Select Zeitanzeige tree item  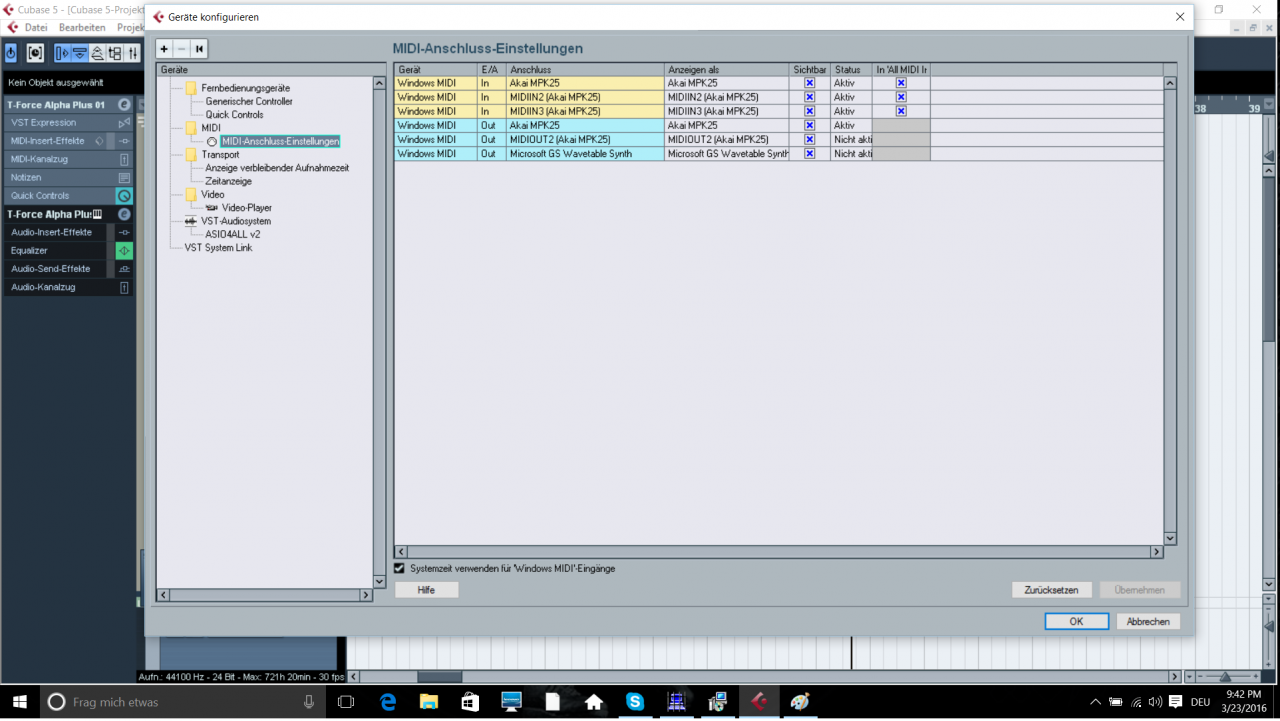click(x=229, y=181)
